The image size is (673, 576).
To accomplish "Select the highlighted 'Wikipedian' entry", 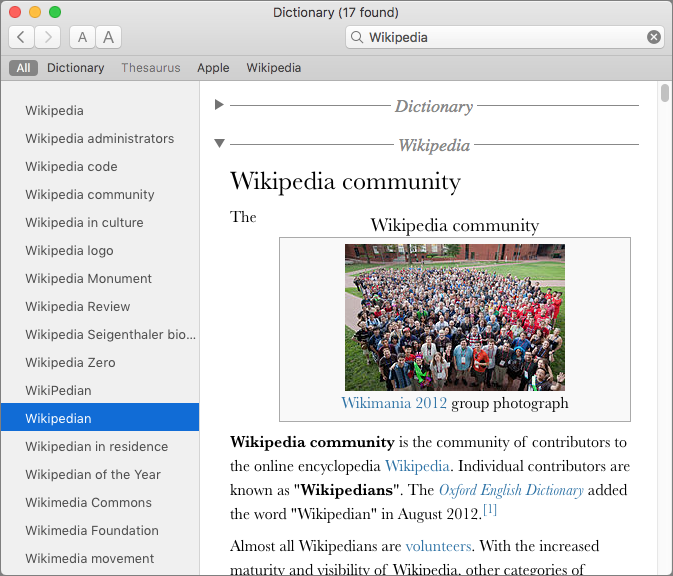I will pyautogui.click(x=100, y=417).
